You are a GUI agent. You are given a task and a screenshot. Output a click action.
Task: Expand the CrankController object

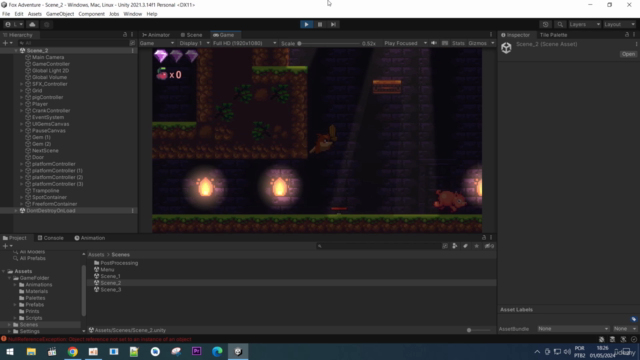(22, 111)
